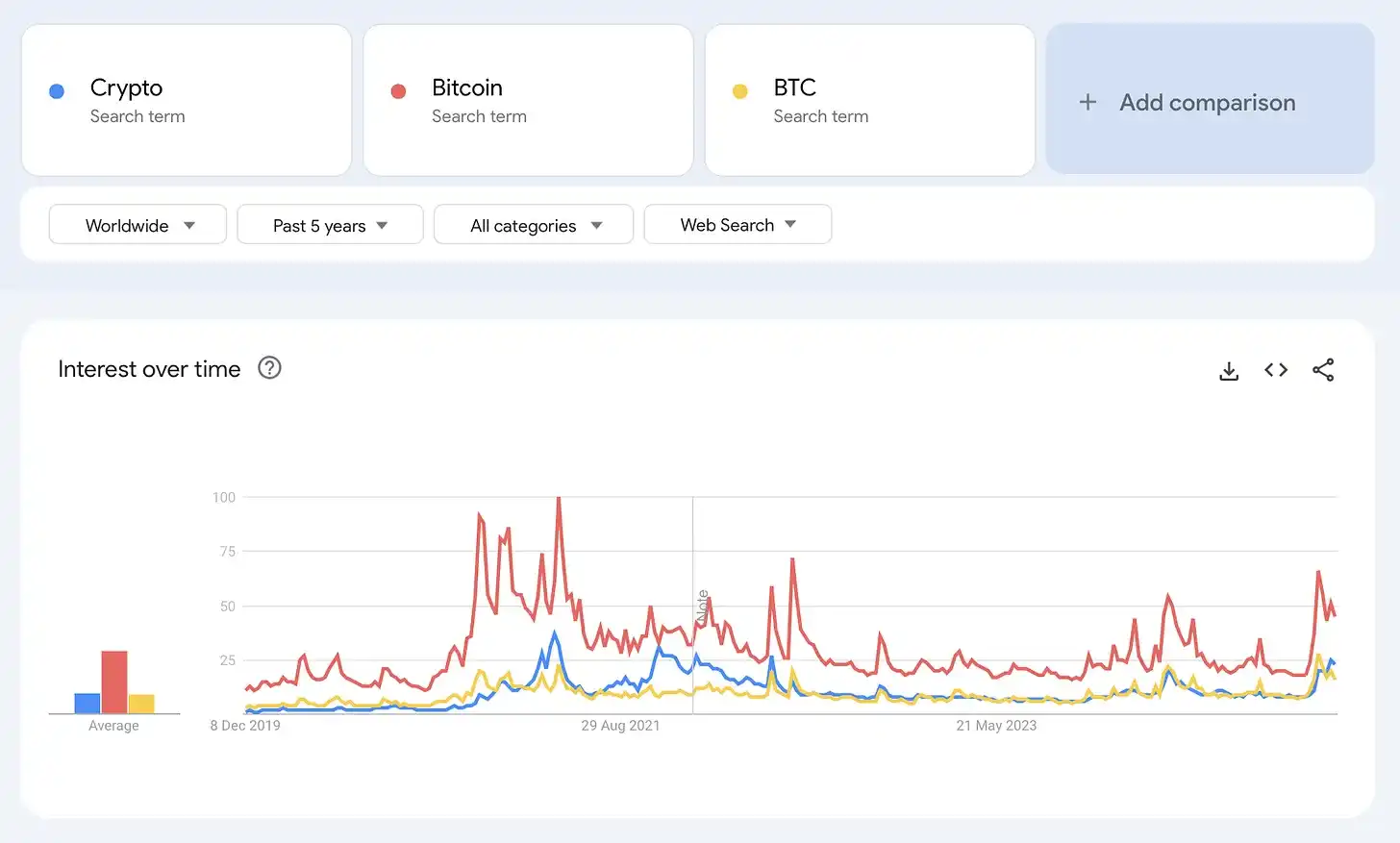Share the Interest over time chart
1400x843 pixels.
pyautogui.click(x=1323, y=370)
